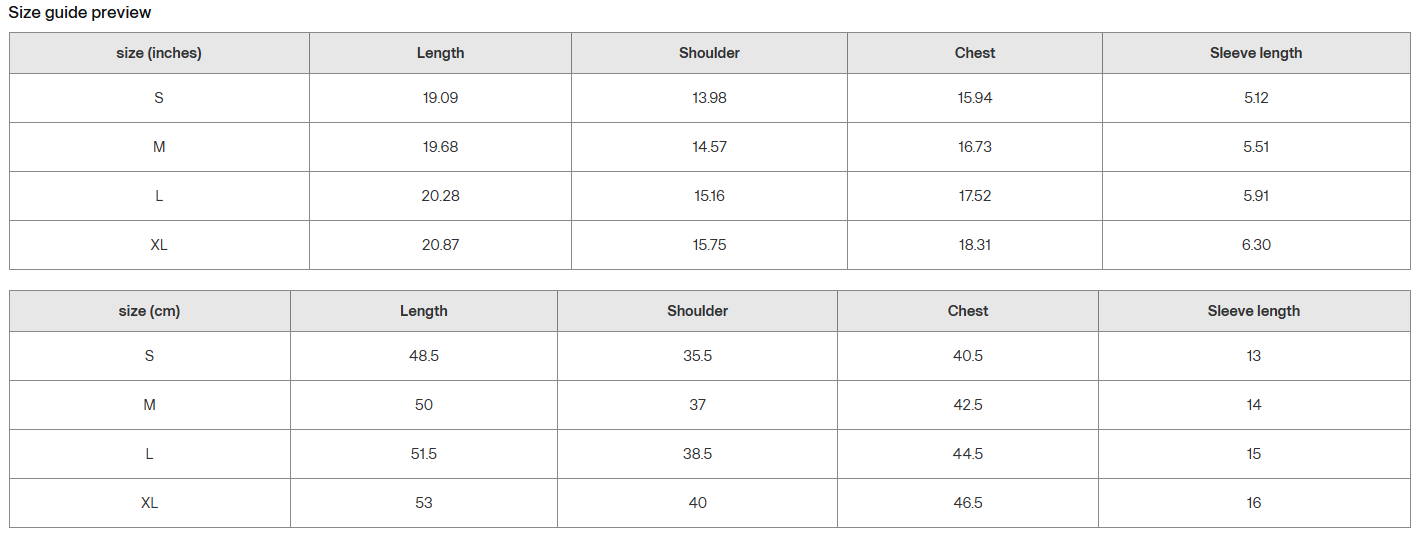Viewport: 1417px width, 538px height.
Task: Click the 15.75 shoulder cell
Action: [709, 245]
